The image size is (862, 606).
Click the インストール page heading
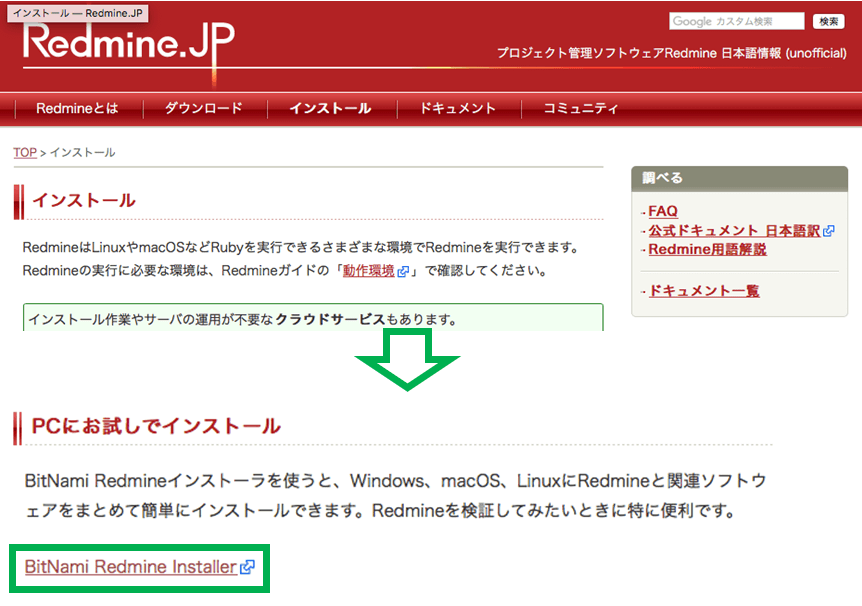pyautogui.click(x=84, y=200)
